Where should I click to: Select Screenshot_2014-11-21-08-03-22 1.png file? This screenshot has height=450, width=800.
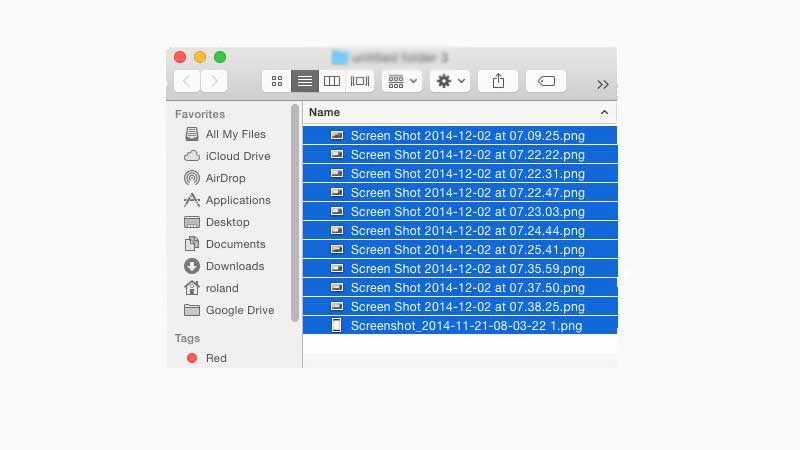460,326
